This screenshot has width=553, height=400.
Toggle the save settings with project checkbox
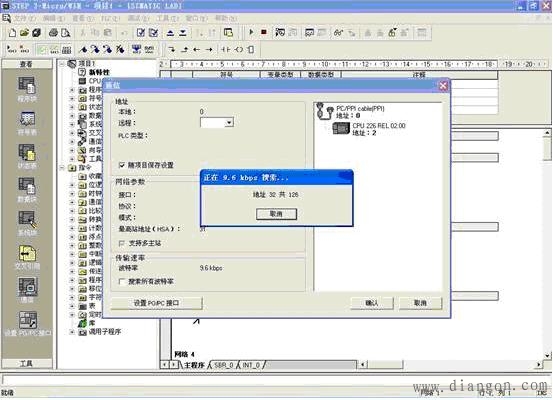[x=122, y=165]
